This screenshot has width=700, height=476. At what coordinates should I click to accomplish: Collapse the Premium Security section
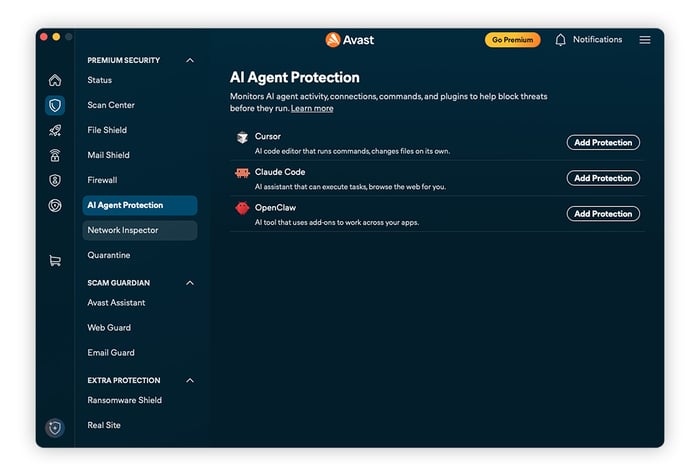coord(190,60)
